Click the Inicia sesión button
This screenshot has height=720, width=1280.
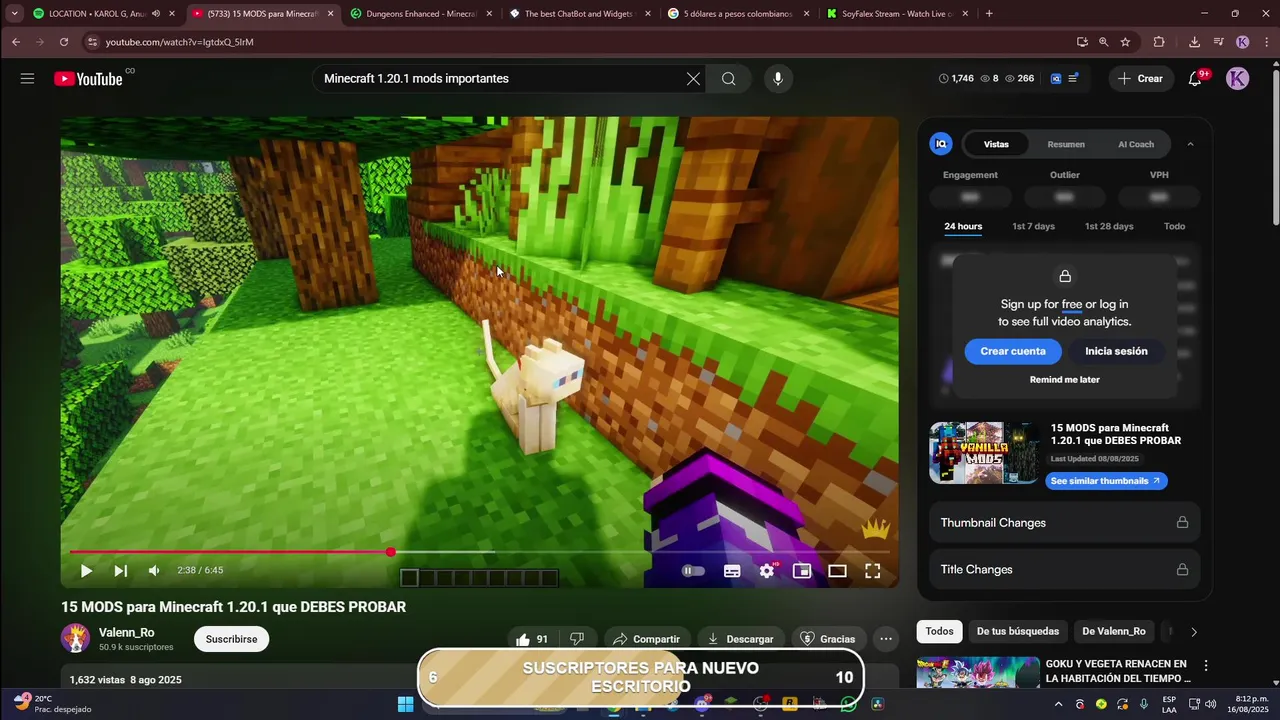pyautogui.click(x=1116, y=351)
